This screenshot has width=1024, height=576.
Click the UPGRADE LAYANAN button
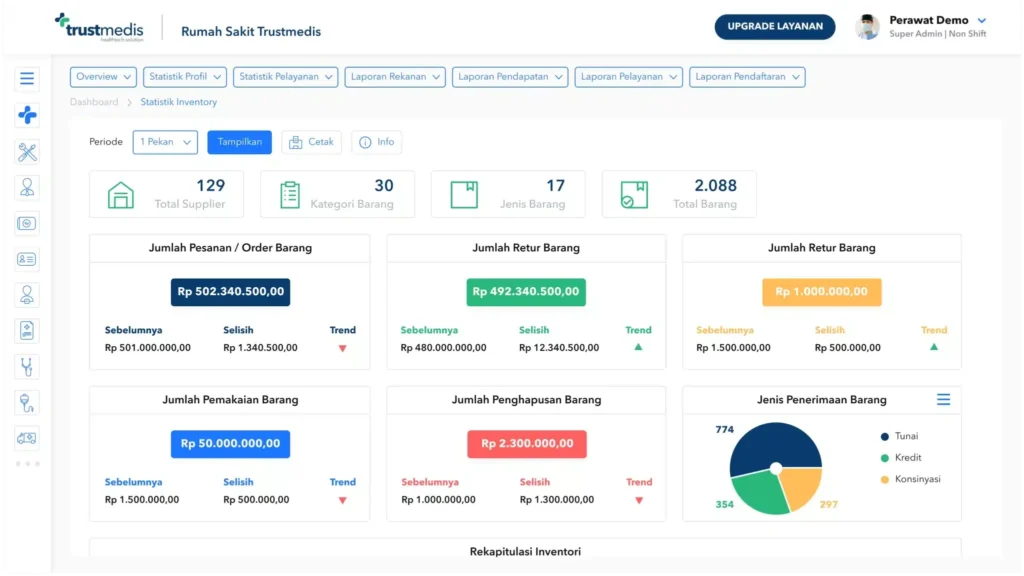coord(774,26)
